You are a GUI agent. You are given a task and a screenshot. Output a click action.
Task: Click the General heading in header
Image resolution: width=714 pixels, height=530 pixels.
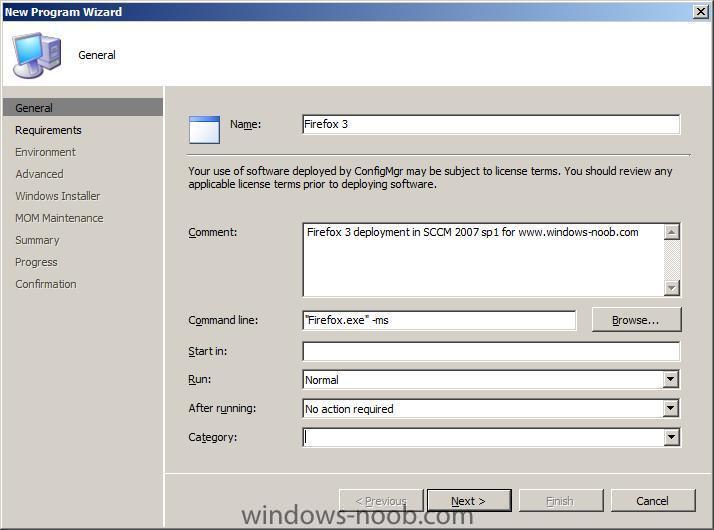tap(97, 55)
